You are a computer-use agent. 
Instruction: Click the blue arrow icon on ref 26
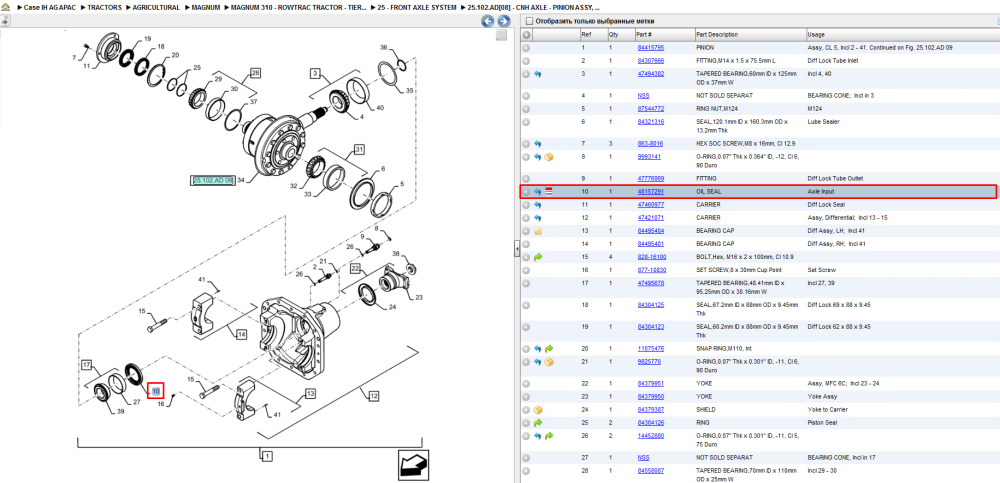pos(538,436)
